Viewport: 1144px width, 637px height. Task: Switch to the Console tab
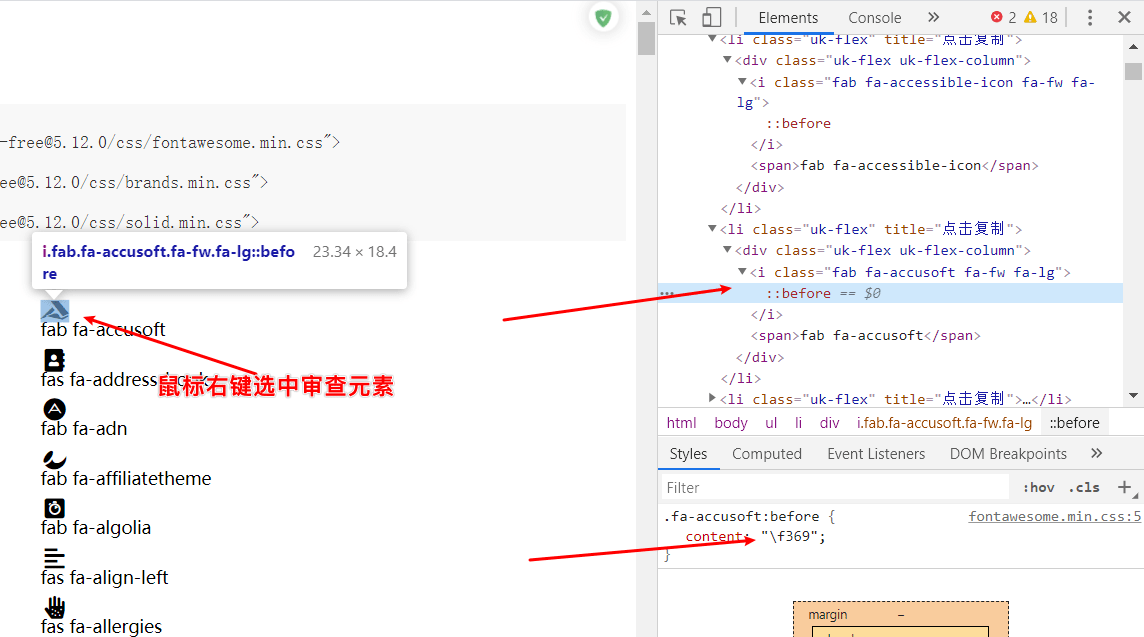874,18
